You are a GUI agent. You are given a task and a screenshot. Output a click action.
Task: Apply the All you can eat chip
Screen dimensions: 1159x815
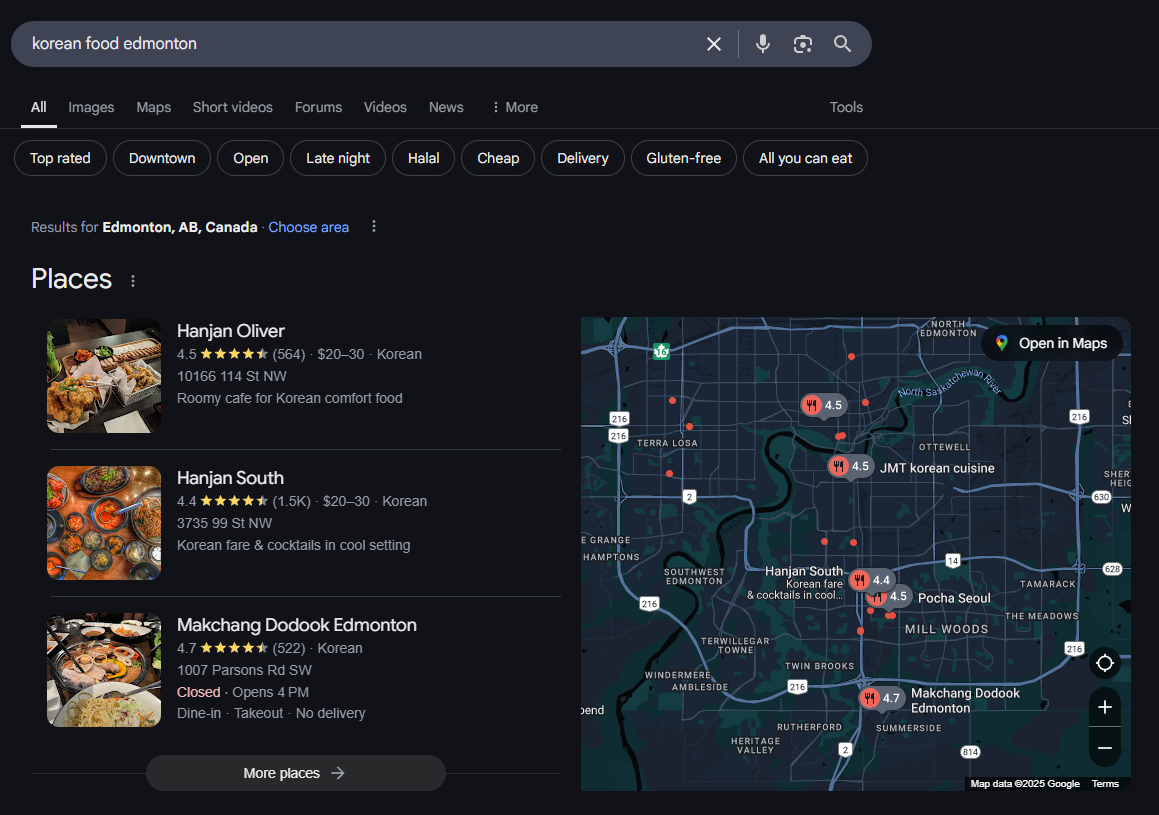805,158
